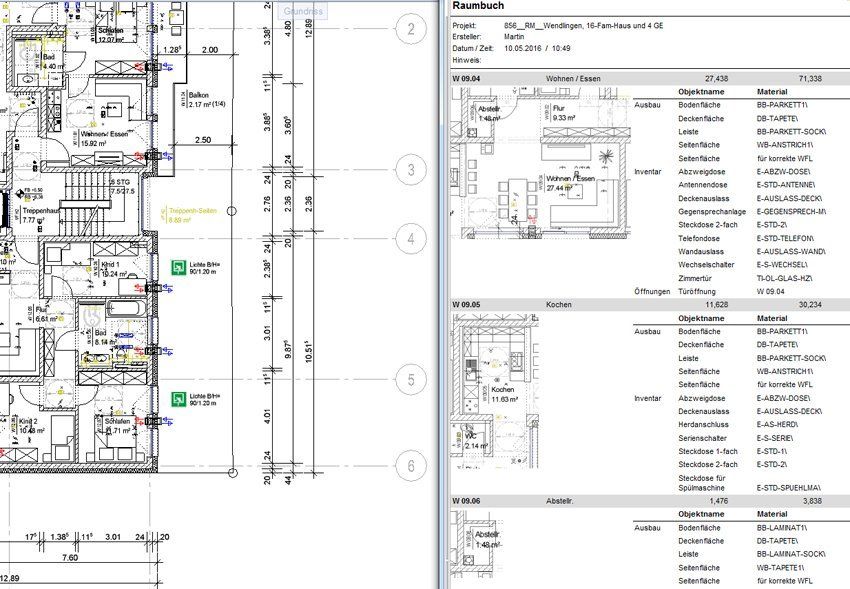Click the upper green emergency exit symbol

[180, 267]
